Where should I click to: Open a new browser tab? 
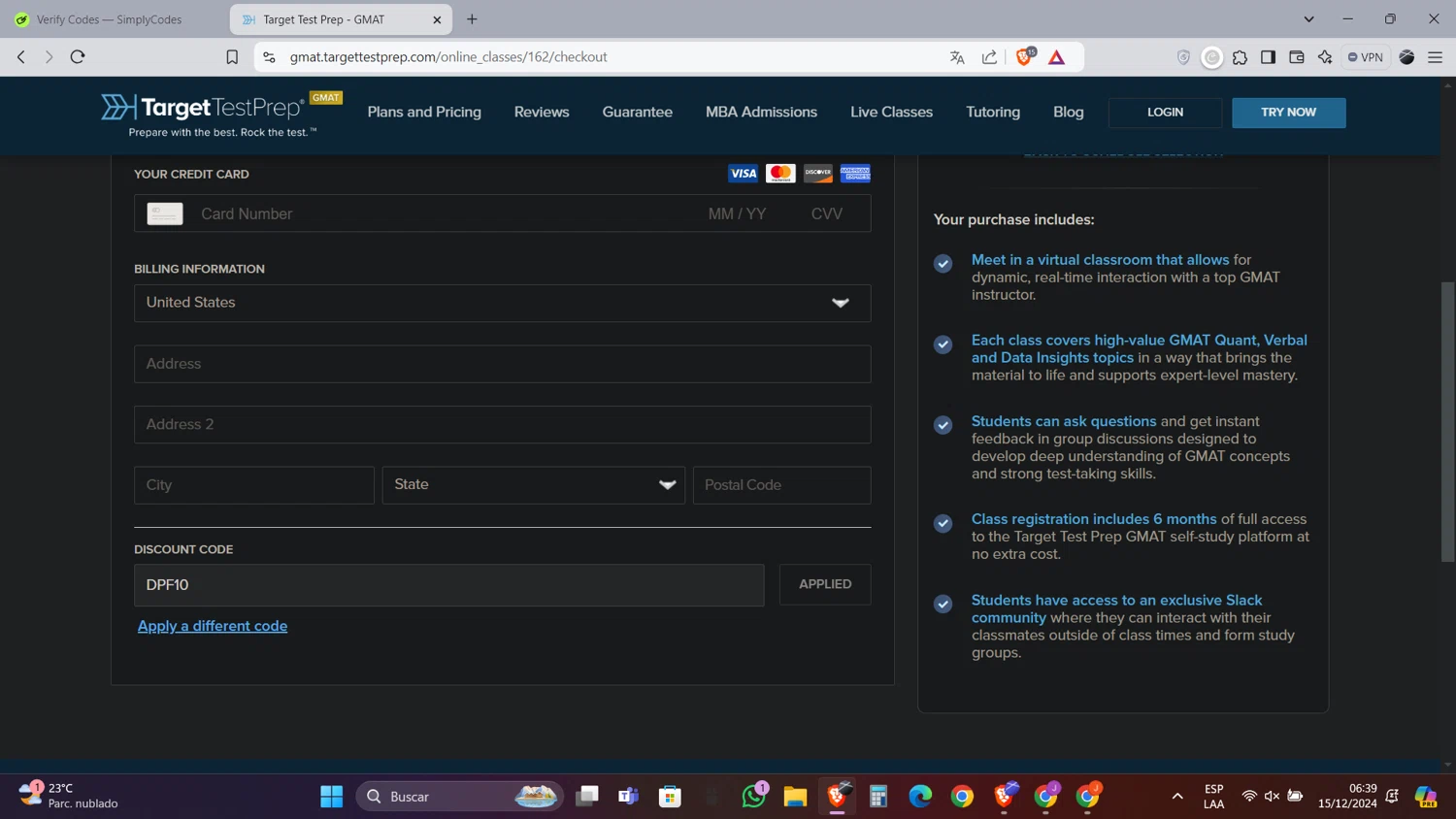click(x=472, y=19)
